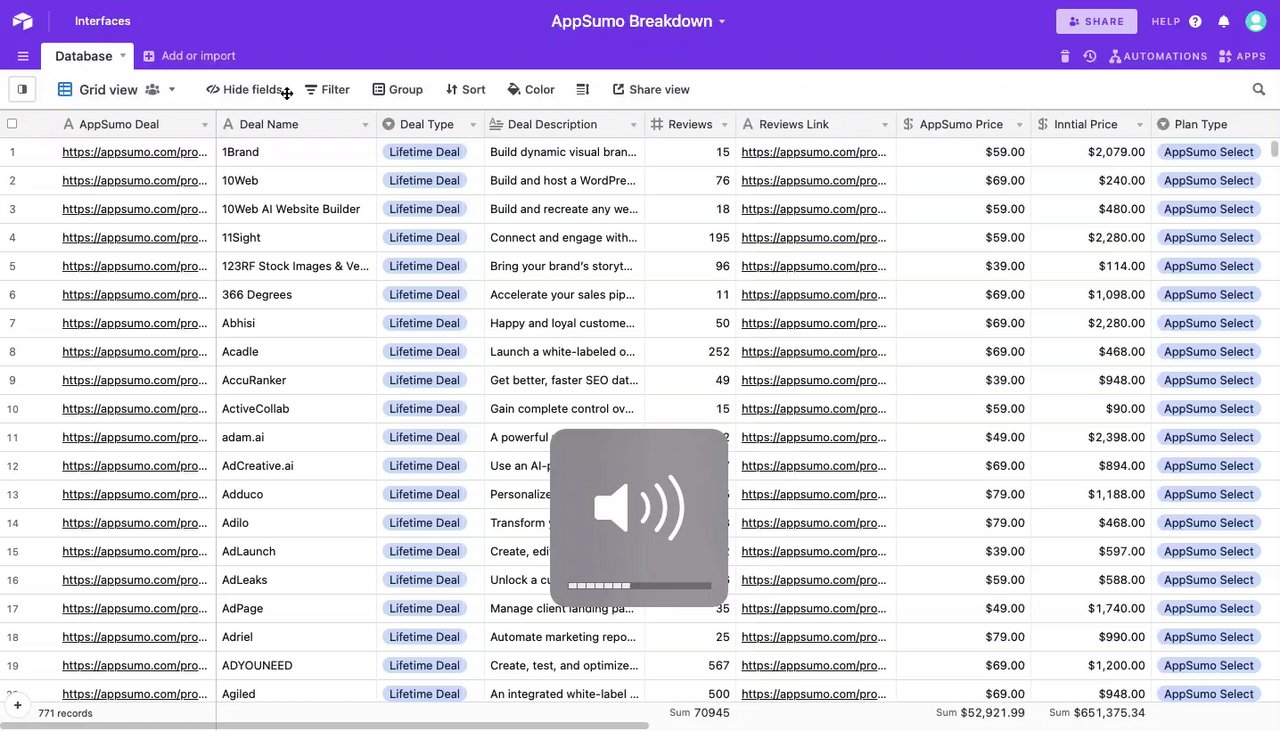Screen dimensions: 1280x731
Task: Open Deal Description column dropdown
Action: 633,125
